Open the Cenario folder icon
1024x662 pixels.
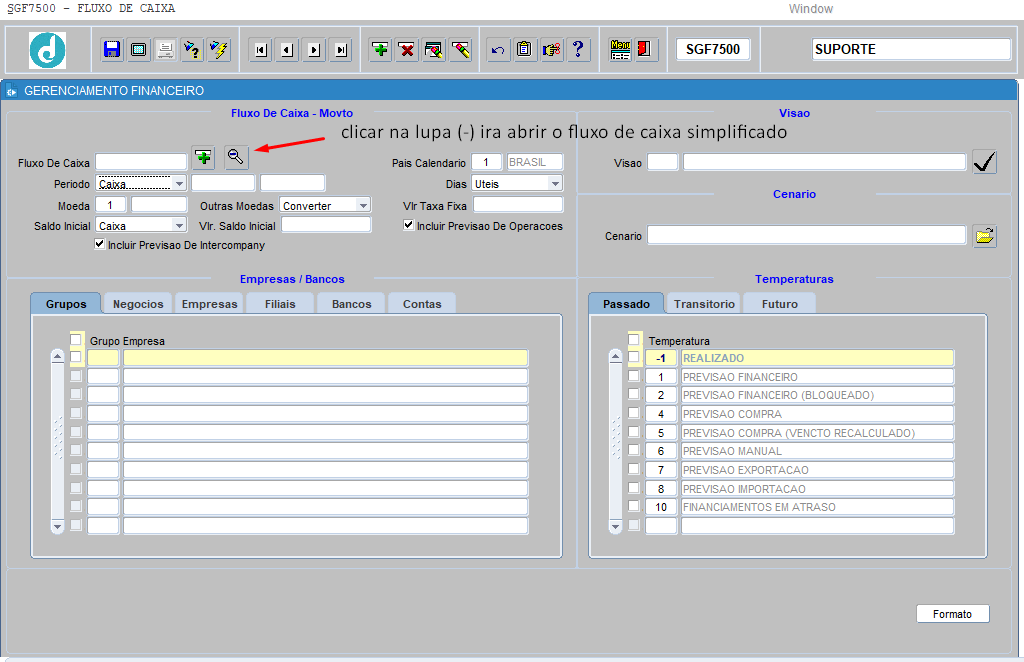[x=985, y=236]
